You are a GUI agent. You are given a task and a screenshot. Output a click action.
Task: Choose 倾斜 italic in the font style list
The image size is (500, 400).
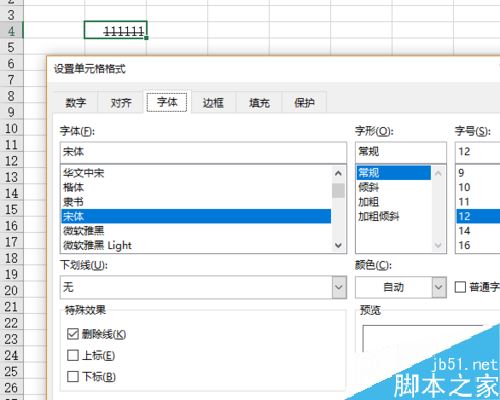[x=394, y=187]
